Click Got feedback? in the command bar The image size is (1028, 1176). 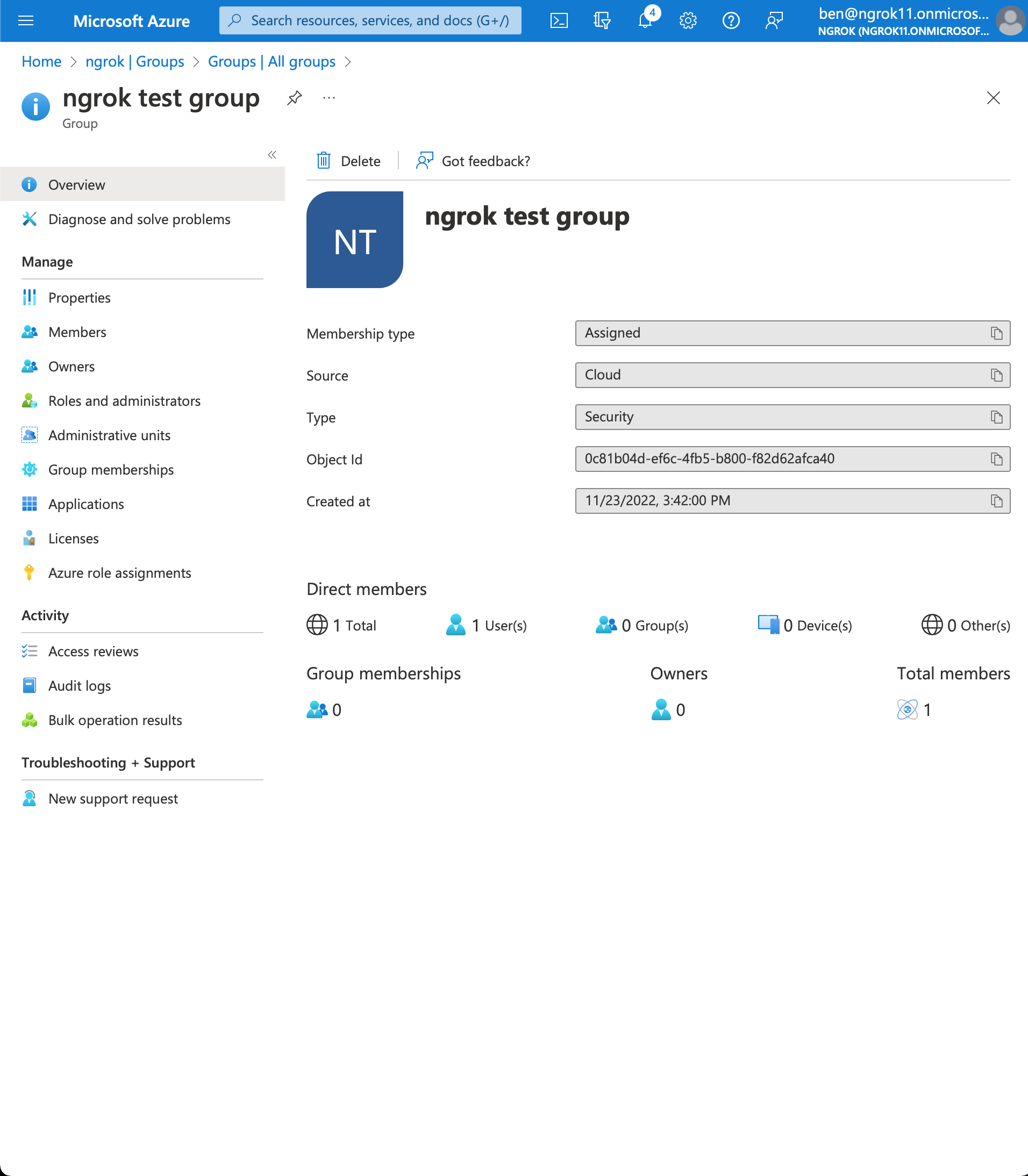[473, 161]
